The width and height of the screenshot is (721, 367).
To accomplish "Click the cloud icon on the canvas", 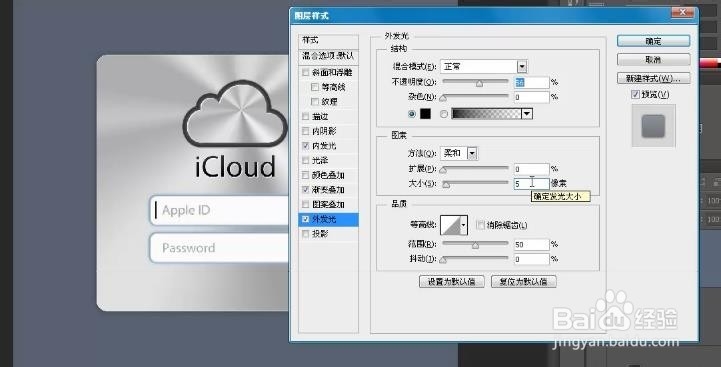I will 235,113.
